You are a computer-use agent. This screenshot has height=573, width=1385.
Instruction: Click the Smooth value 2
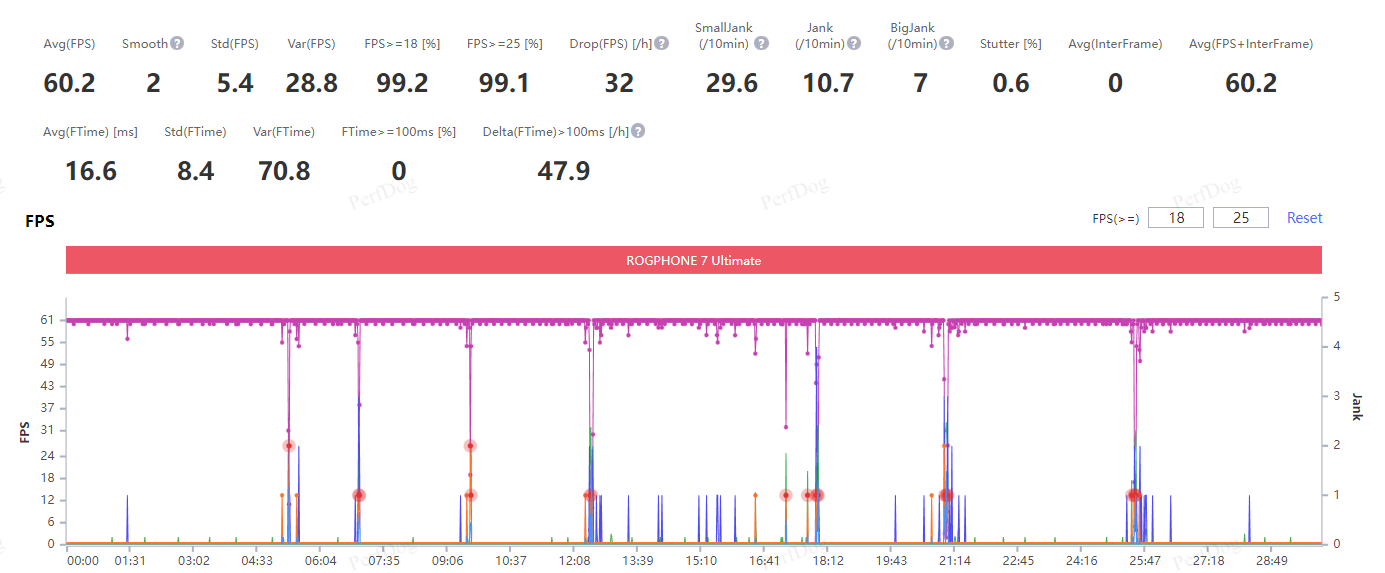pyautogui.click(x=153, y=83)
